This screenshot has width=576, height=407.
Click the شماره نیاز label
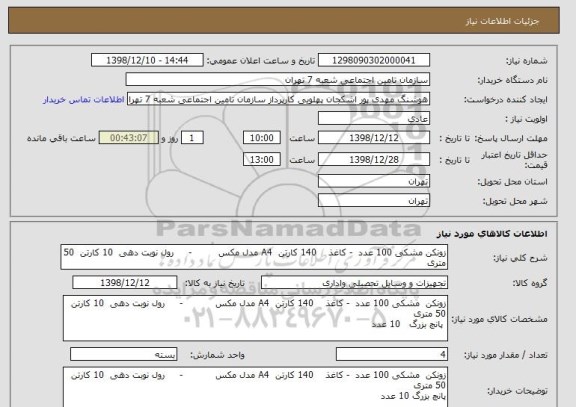point(527,61)
